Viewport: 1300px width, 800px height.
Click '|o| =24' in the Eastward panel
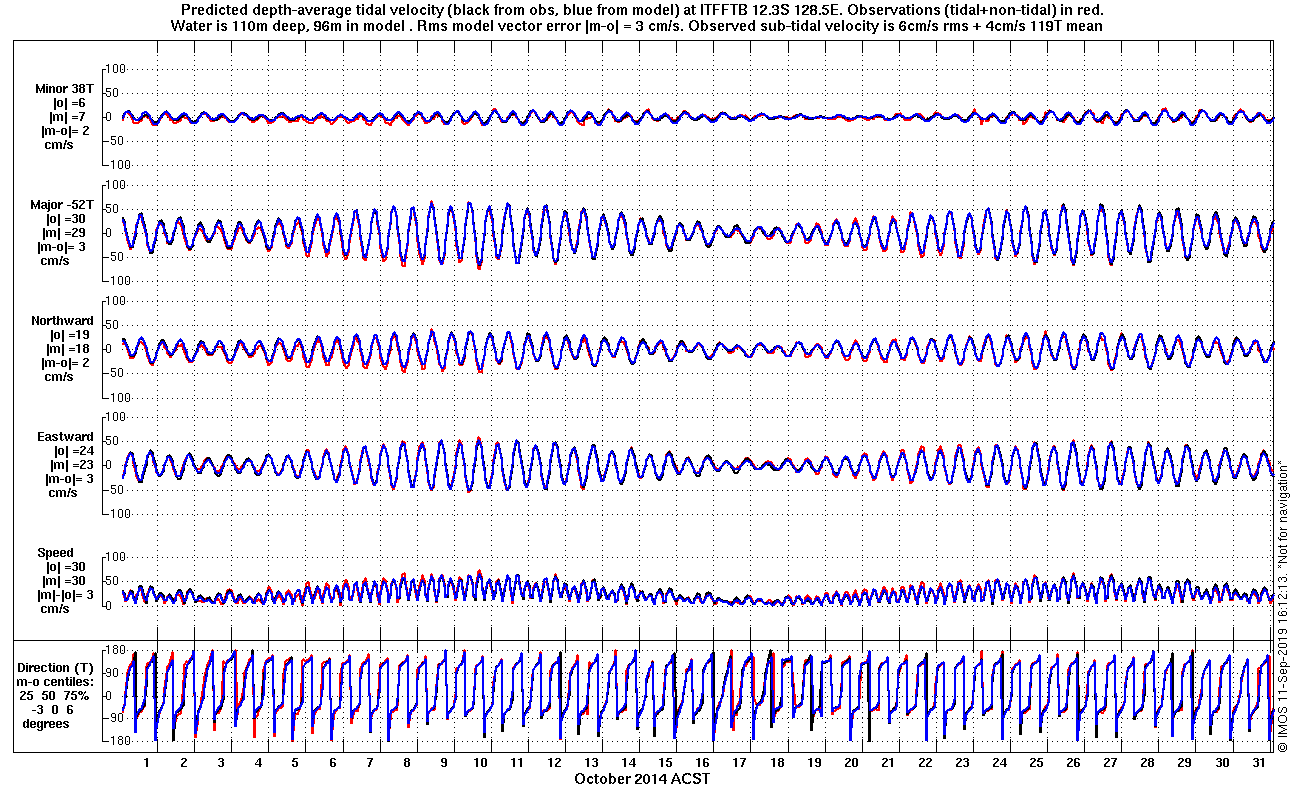coord(70,451)
